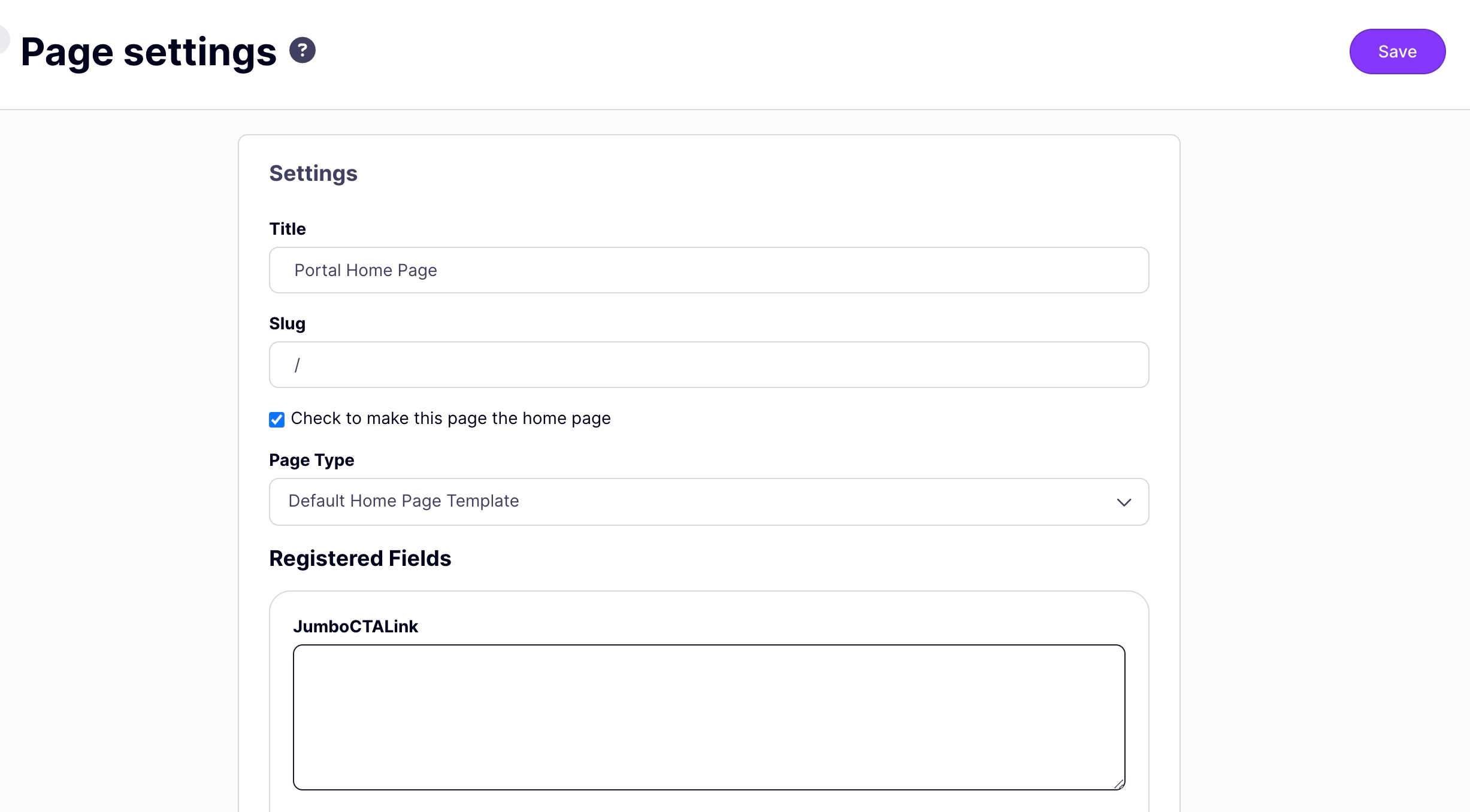Open the Page Type dropdown
1470x812 pixels.
point(708,502)
